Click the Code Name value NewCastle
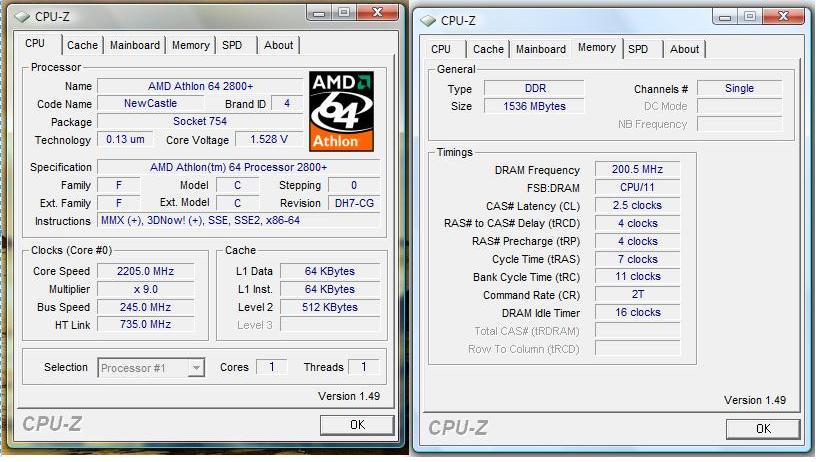820x462 pixels. tap(150, 104)
